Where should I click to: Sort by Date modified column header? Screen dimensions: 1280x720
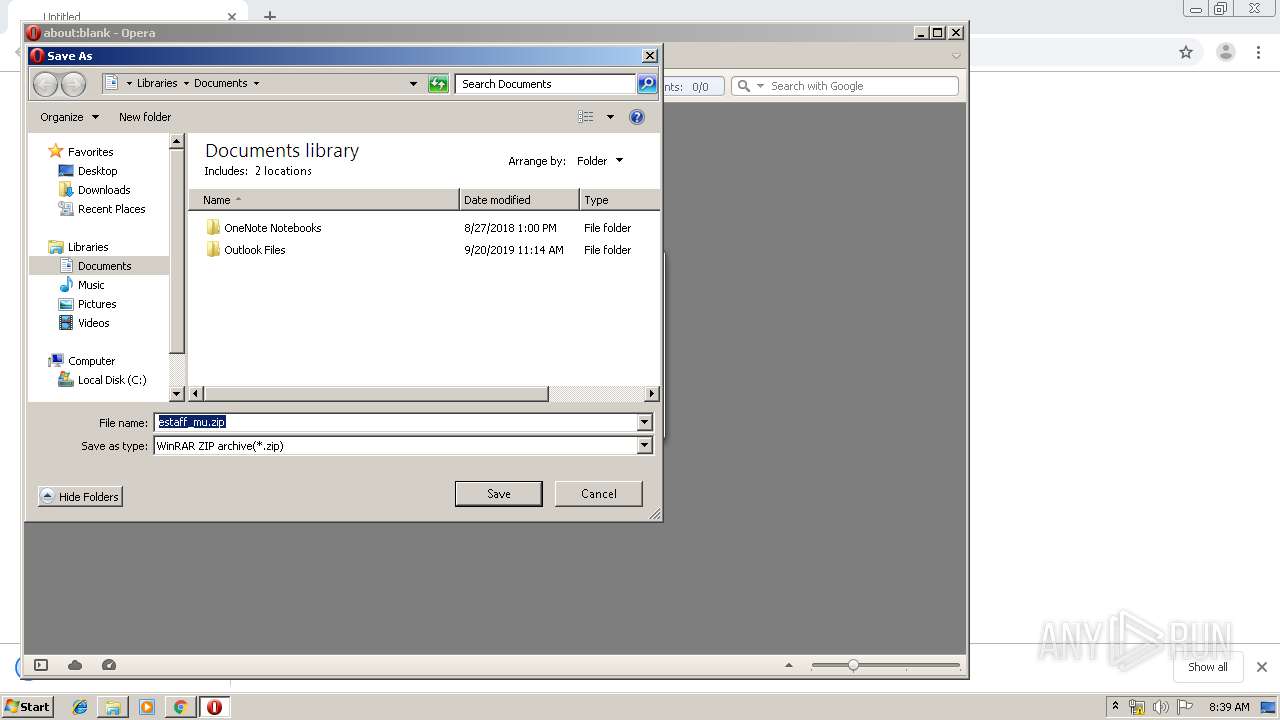(519, 200)
